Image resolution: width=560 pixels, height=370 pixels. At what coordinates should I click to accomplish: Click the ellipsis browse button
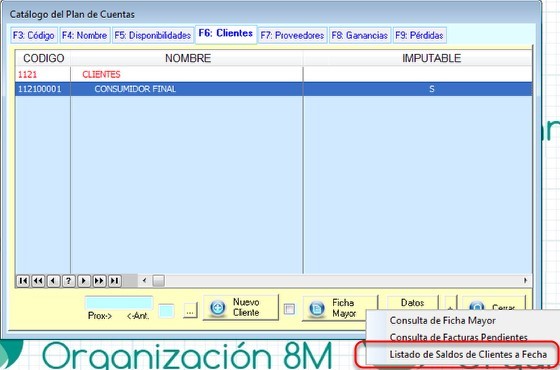(x=190, y=310)
